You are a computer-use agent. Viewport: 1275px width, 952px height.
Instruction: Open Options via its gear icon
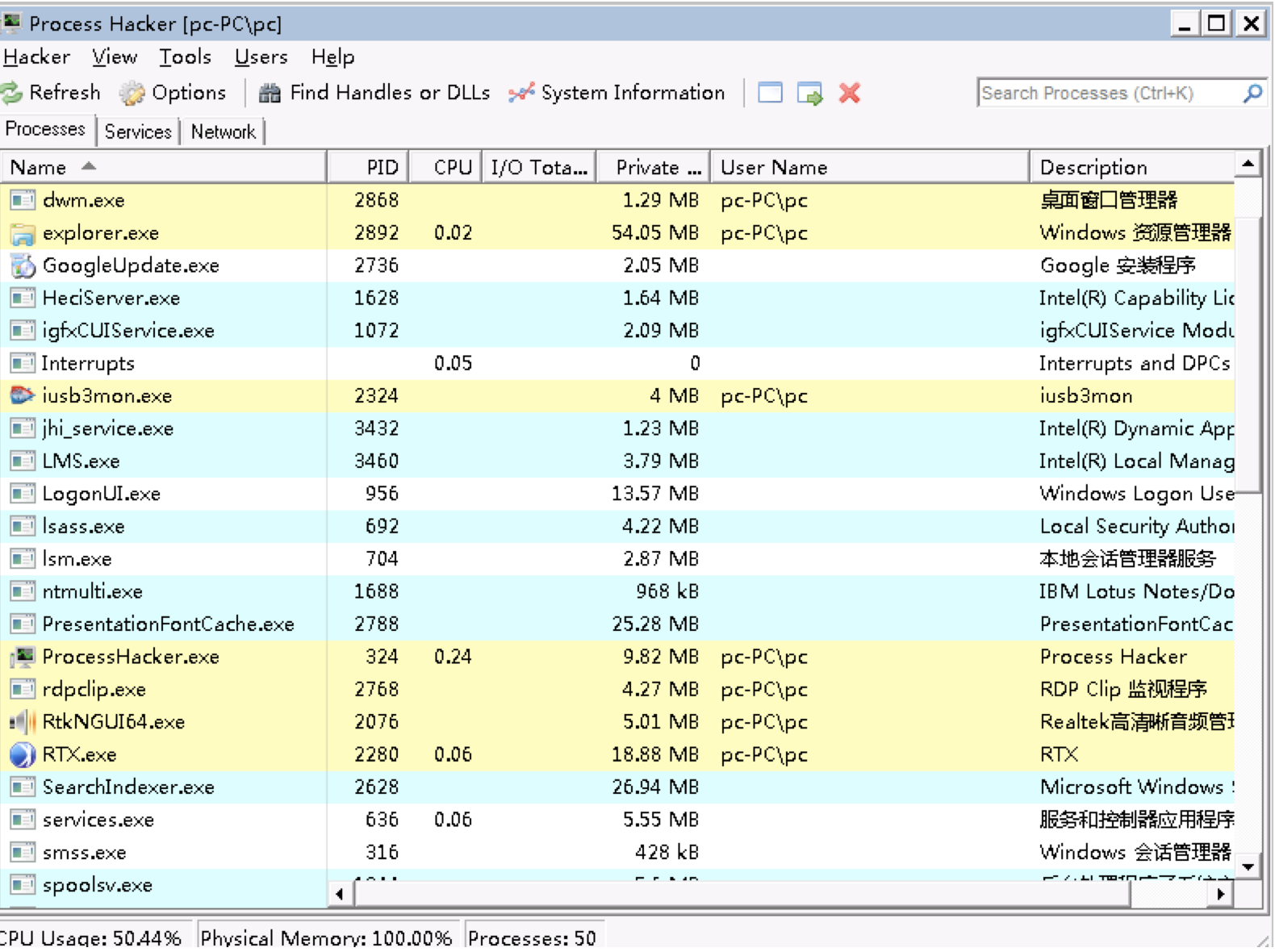coord(132,94)
